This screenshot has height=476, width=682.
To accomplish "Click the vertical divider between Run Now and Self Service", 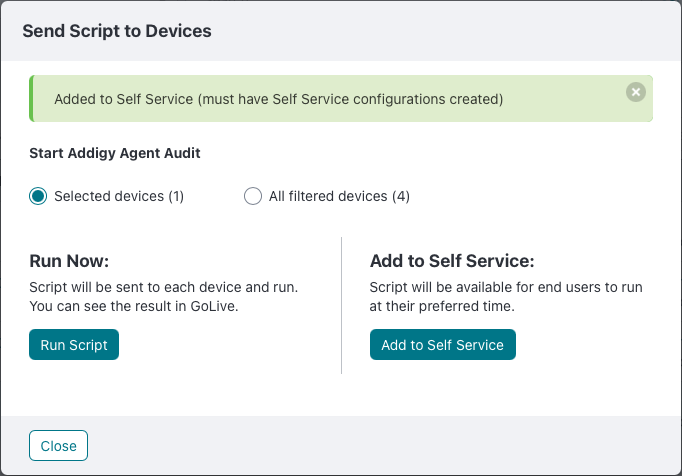I will pos(341,305).
